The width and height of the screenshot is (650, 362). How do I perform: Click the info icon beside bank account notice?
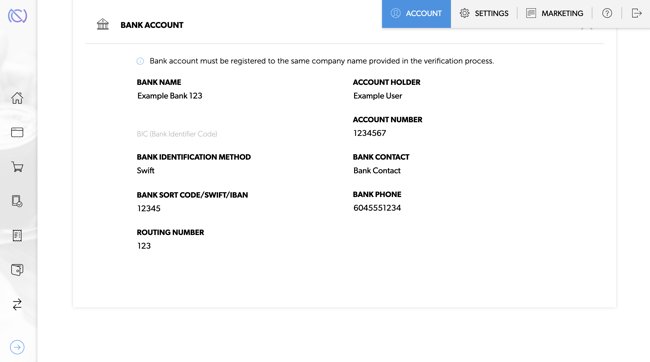coord(140,61)
